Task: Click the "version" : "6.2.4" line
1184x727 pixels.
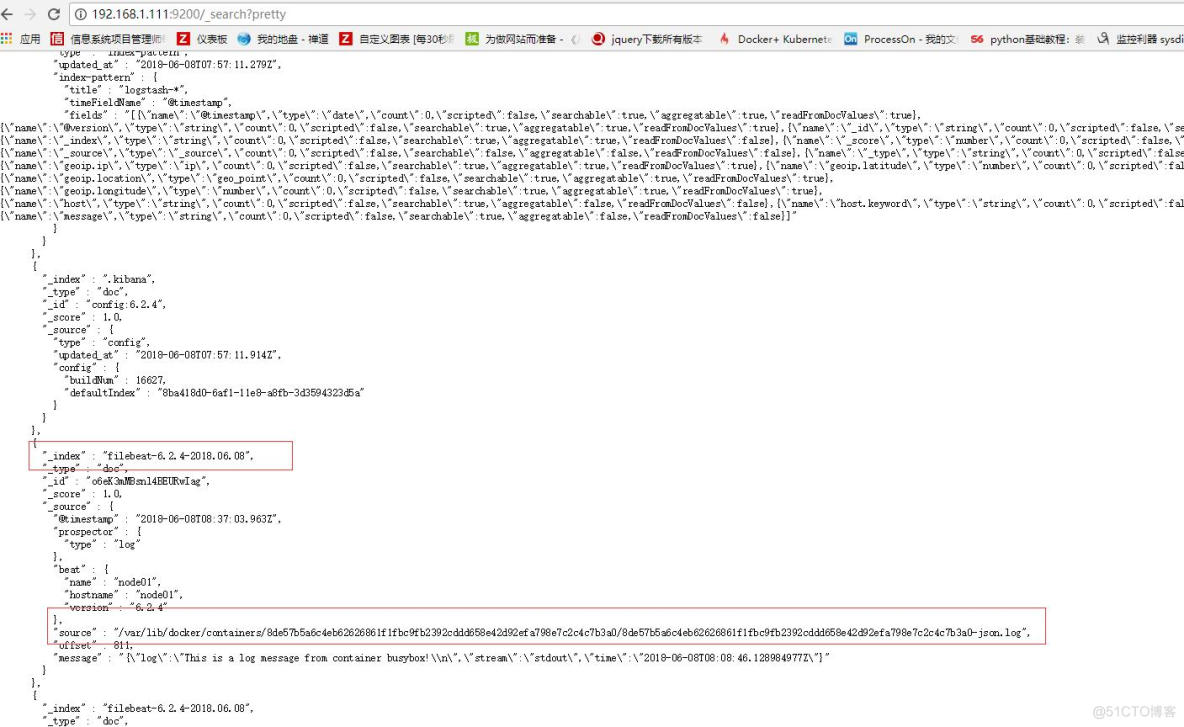Action: click(x=116, y=607)
